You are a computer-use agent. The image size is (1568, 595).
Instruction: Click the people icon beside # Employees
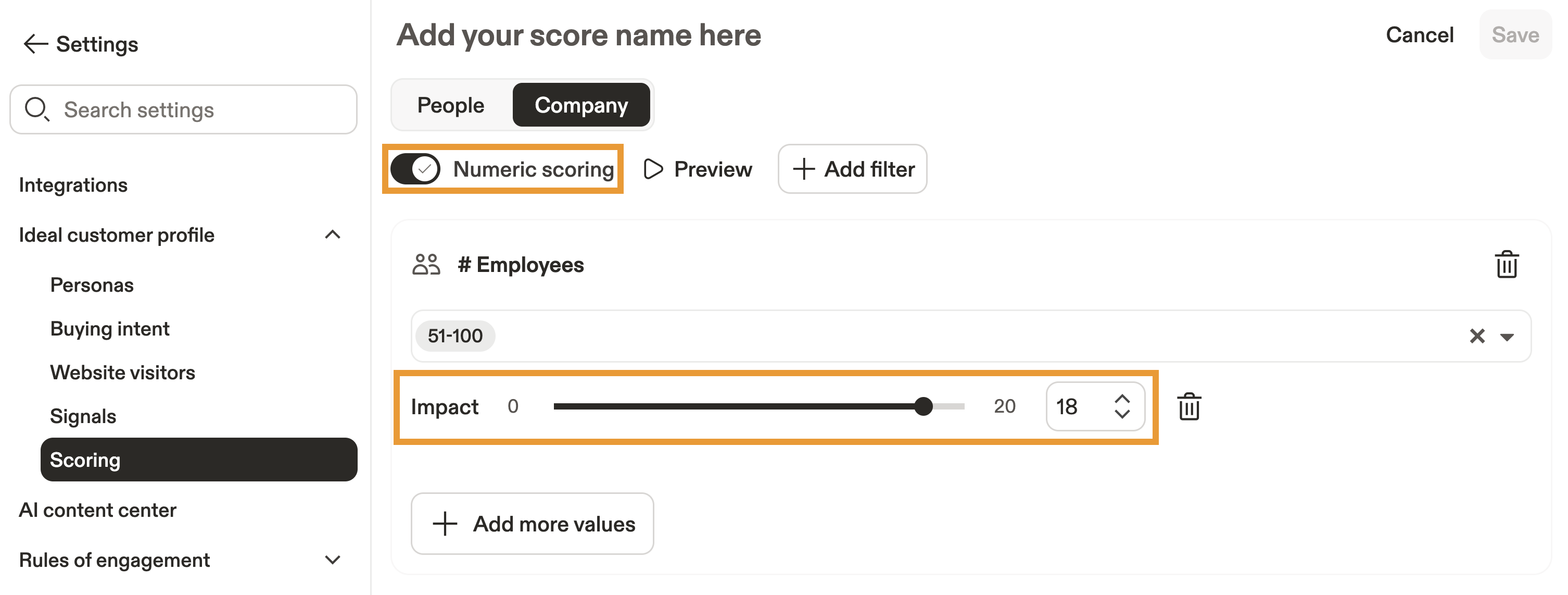click(x=426, y=265)
